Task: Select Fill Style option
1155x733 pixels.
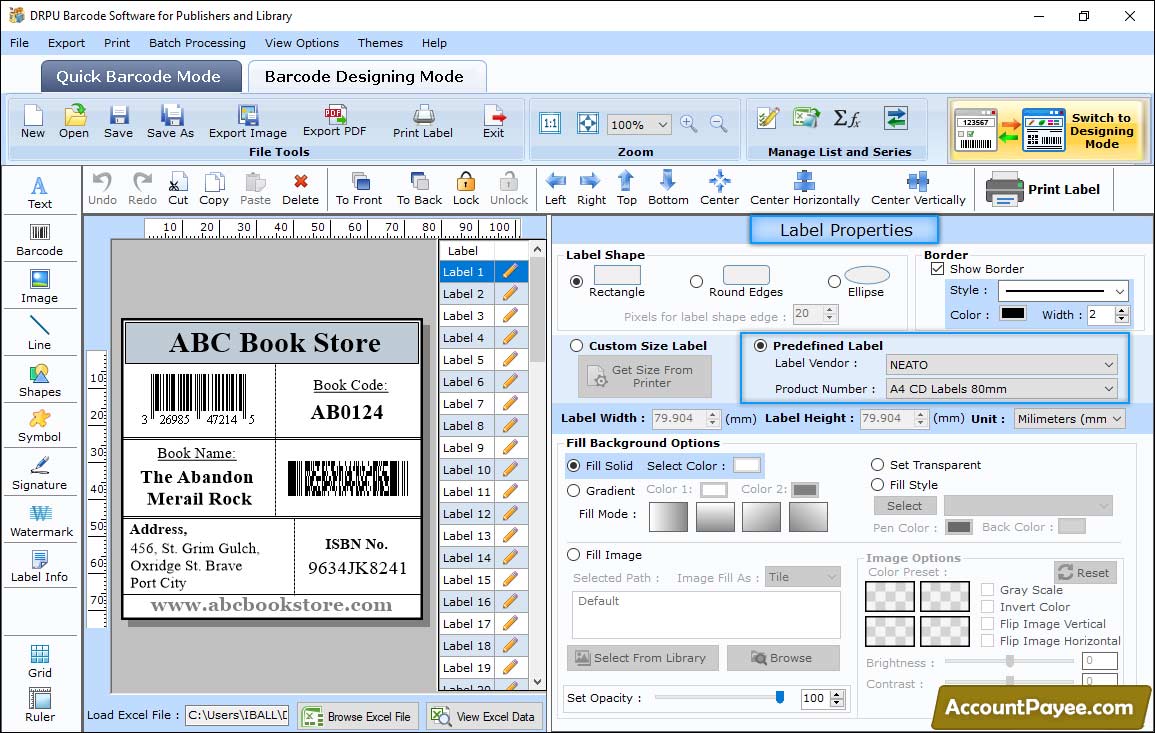Action: tap(877, 485)
